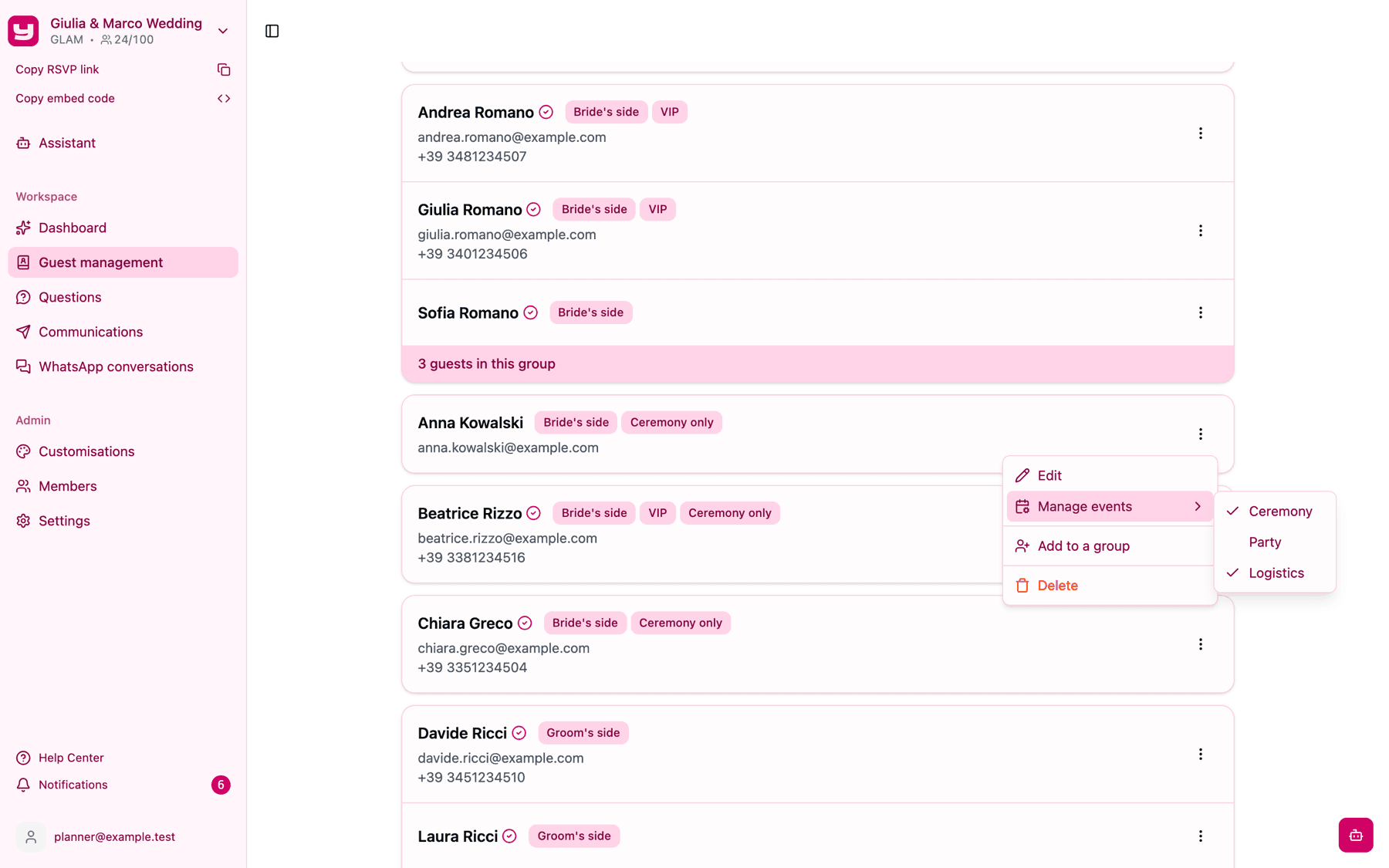The height and width of the screenshot is (868, 1389).
Task: Open the floating assistant bot button
Action: [x=1356, y=835]
